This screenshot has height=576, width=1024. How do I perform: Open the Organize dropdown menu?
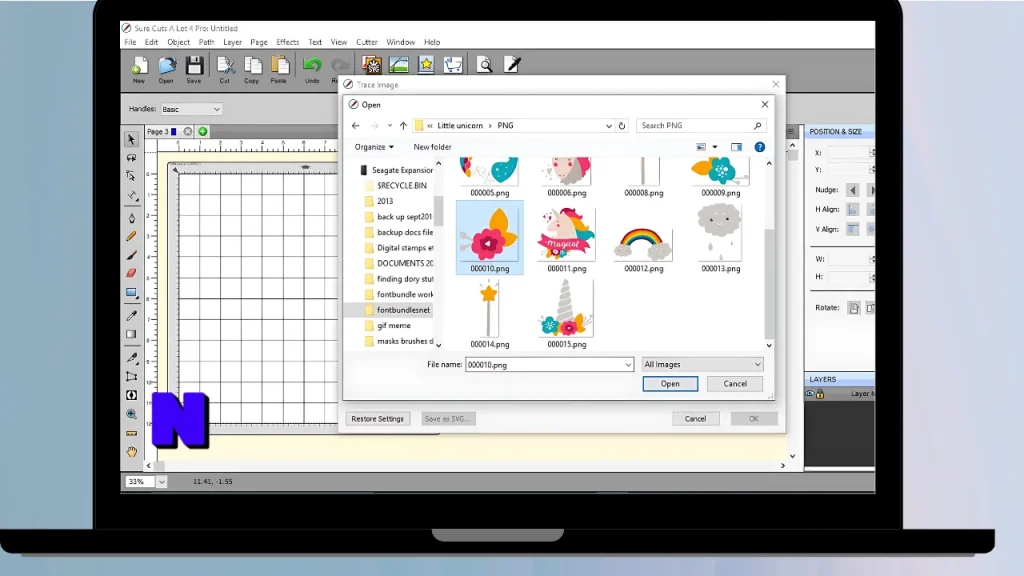[374, 147]
